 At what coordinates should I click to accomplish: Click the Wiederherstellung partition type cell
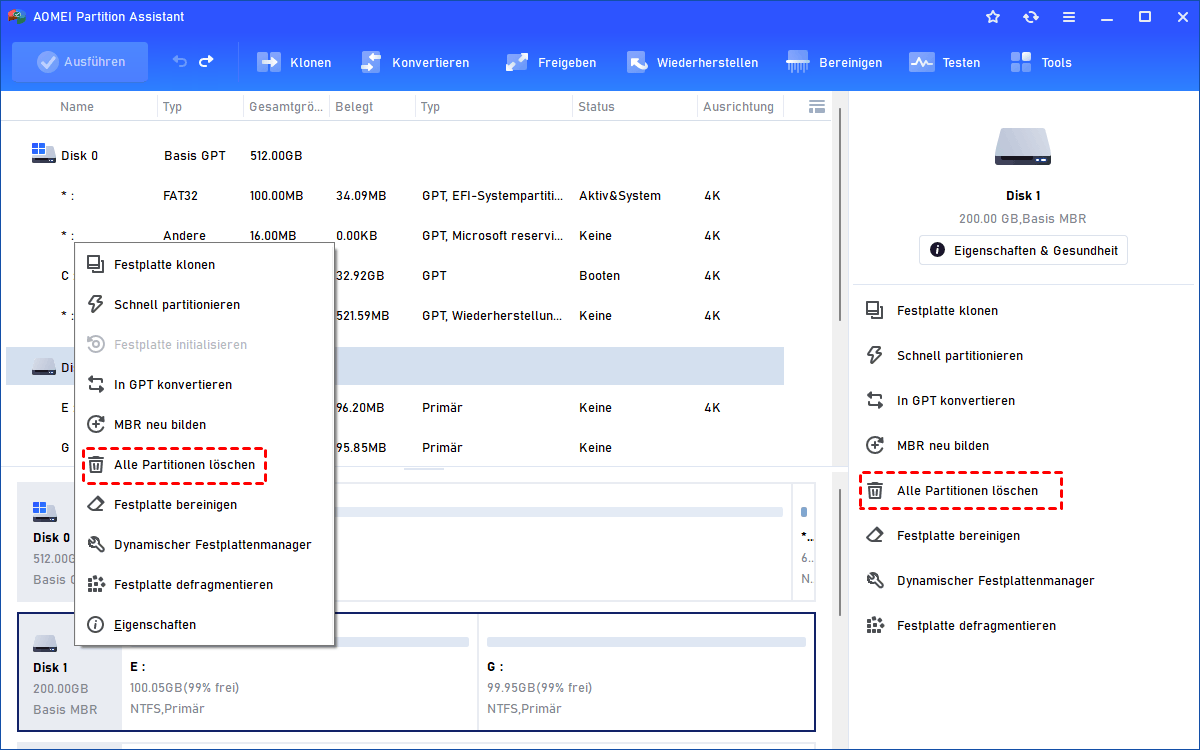[491, 316]
